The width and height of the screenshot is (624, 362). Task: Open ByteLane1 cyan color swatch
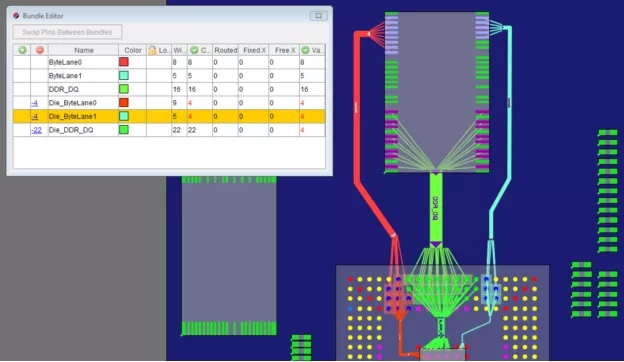tap(124, 76)
